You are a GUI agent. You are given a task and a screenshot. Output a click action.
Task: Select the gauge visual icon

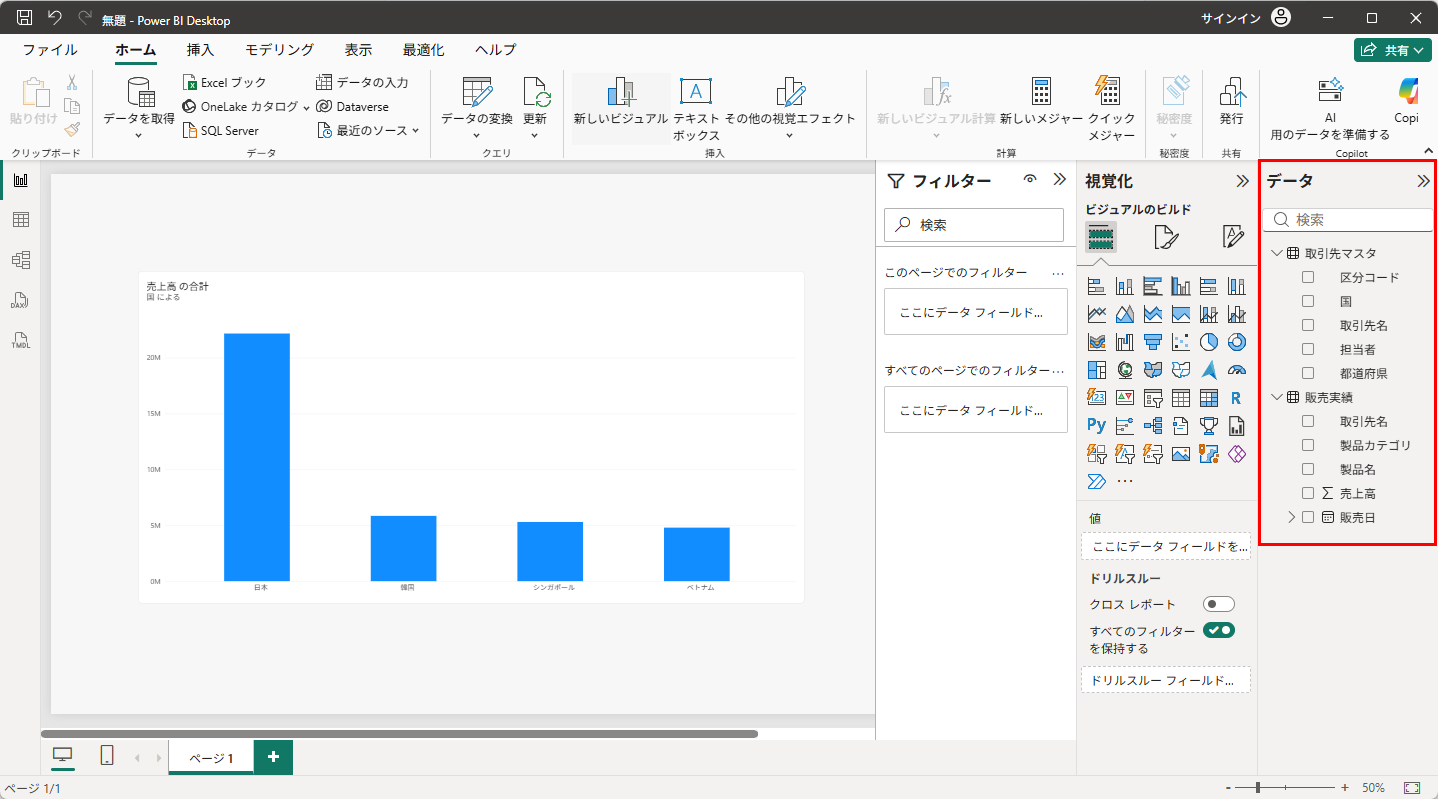pyautogui.click(x=1236, y=370)
